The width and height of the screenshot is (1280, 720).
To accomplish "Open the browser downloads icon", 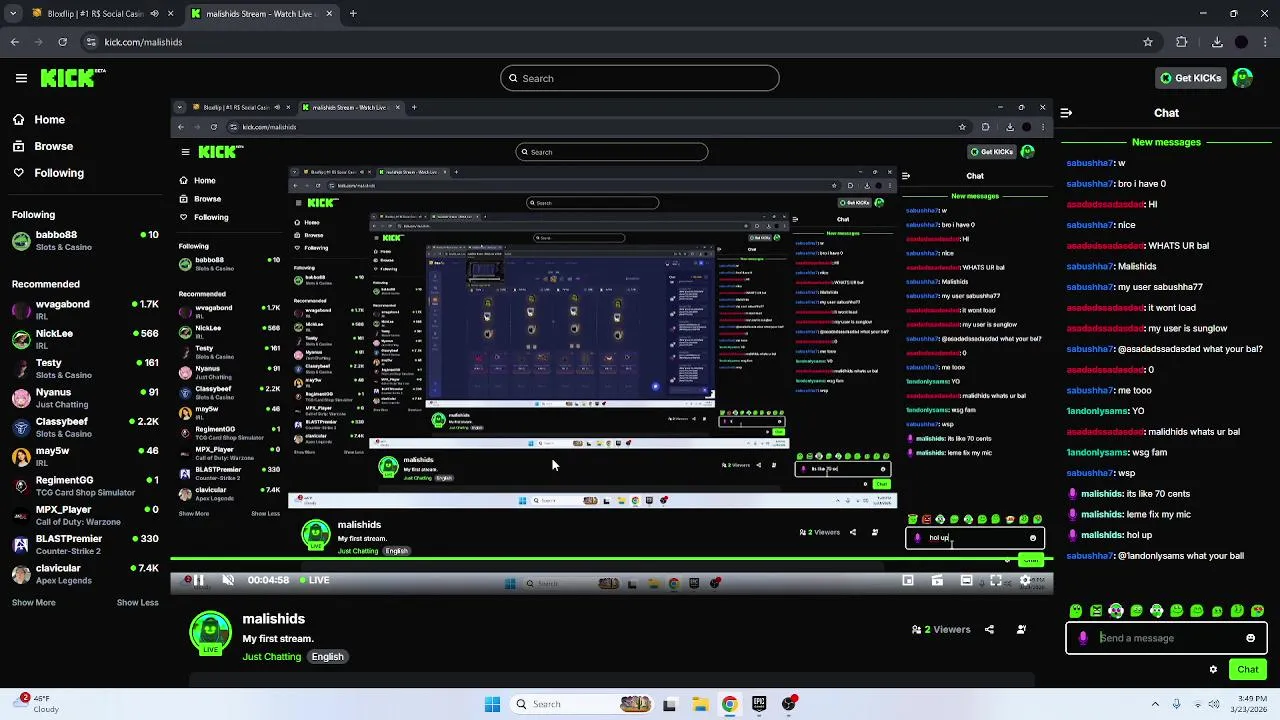I will point(1217,42).
